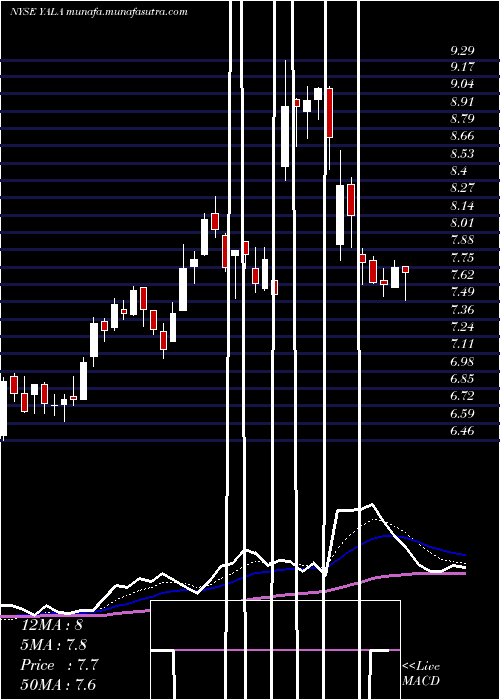This screenshot has width=500, height=700.
Task: Click the 12MA : 8 legend entry
Action: (x=52, y=625)
